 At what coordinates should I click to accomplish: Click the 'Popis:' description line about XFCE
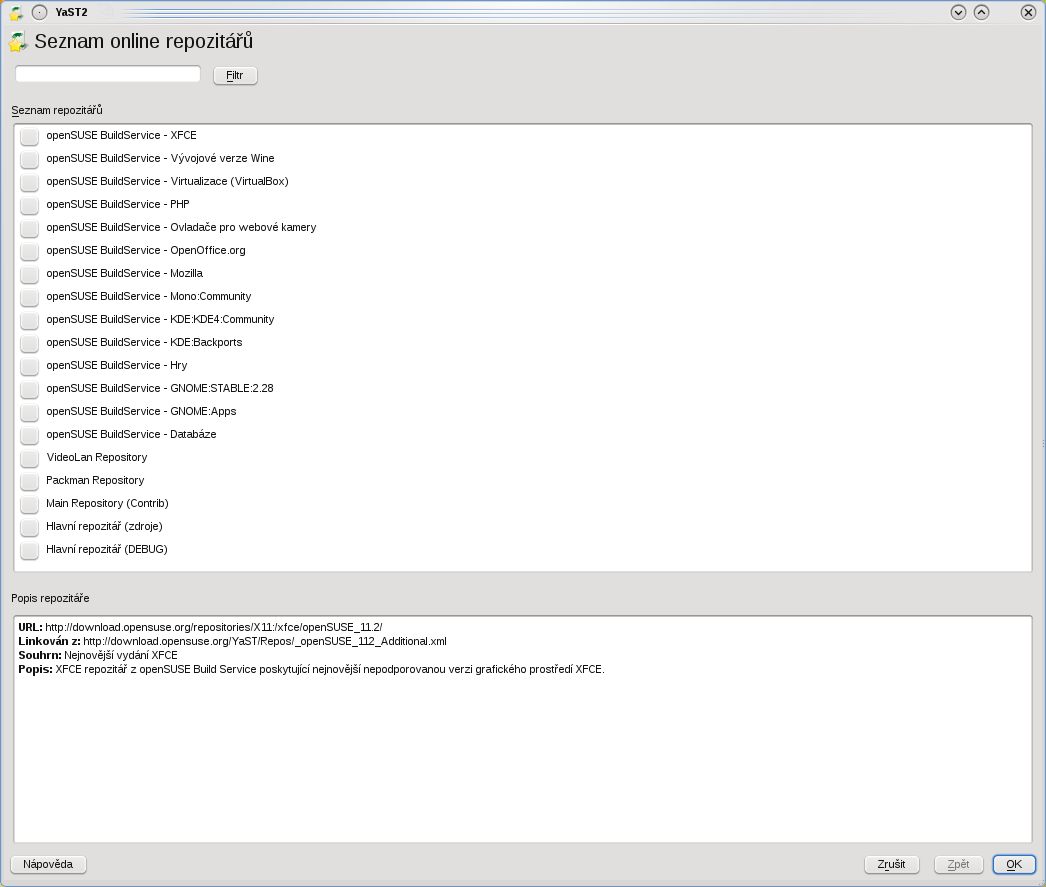click(312, 670)
